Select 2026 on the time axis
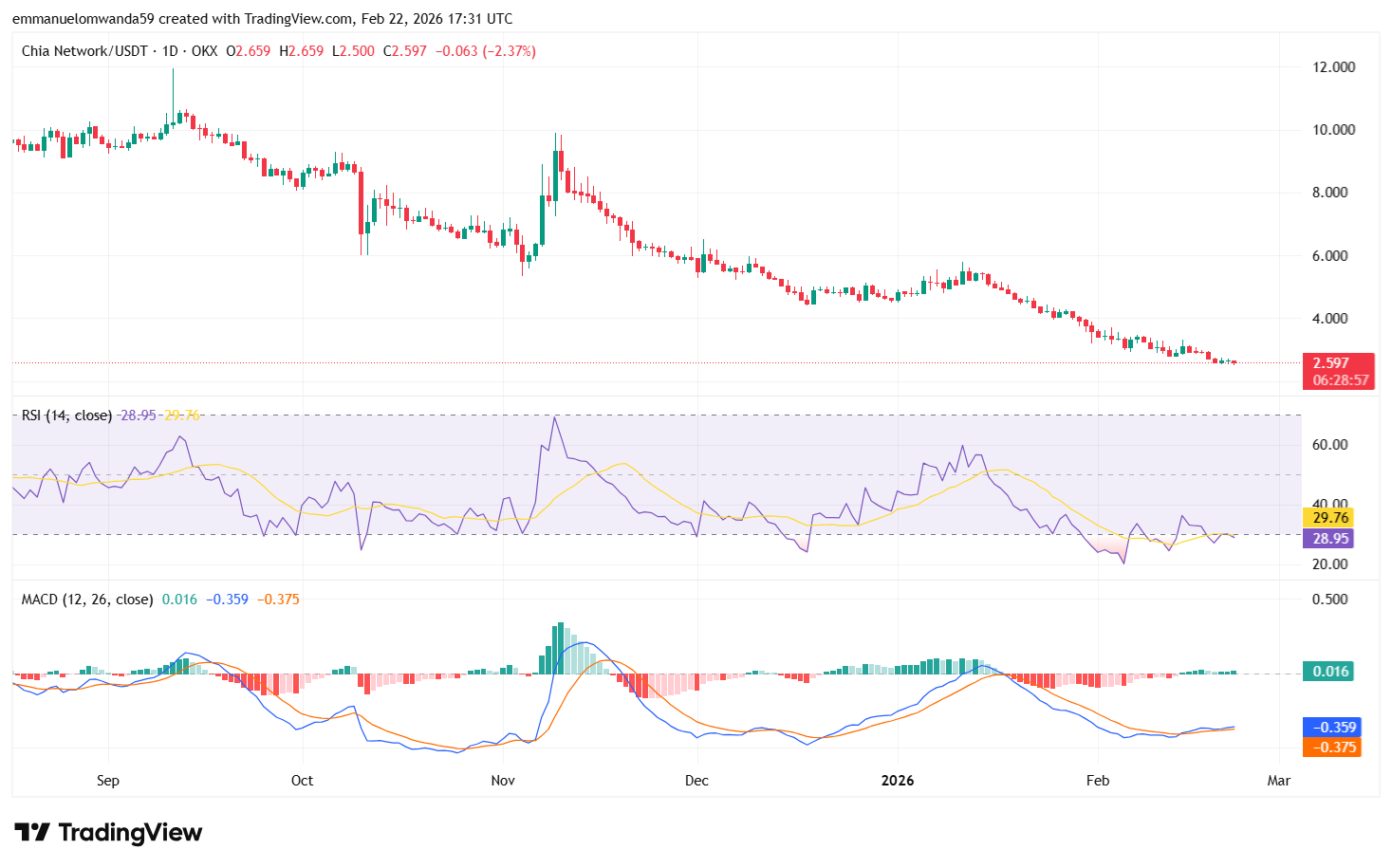The height and width of the screenshot is (868, 1392). (897, 781)
